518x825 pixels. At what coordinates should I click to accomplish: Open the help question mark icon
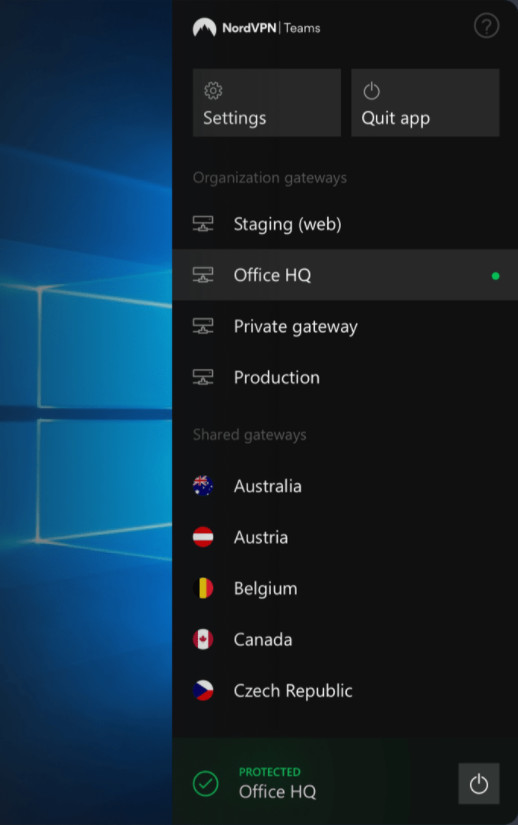click(486, 26)
